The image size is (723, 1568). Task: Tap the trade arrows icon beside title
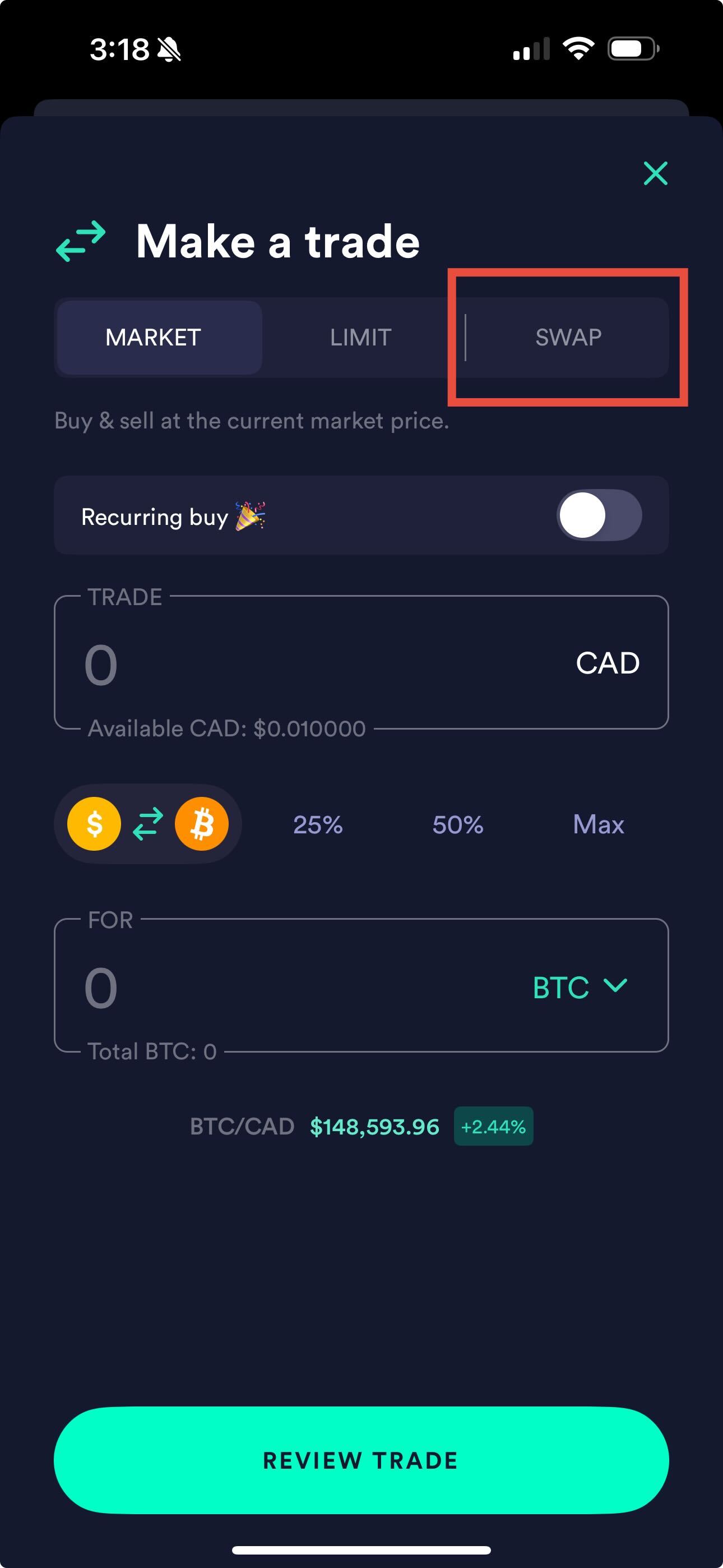(x=81, y=241)
